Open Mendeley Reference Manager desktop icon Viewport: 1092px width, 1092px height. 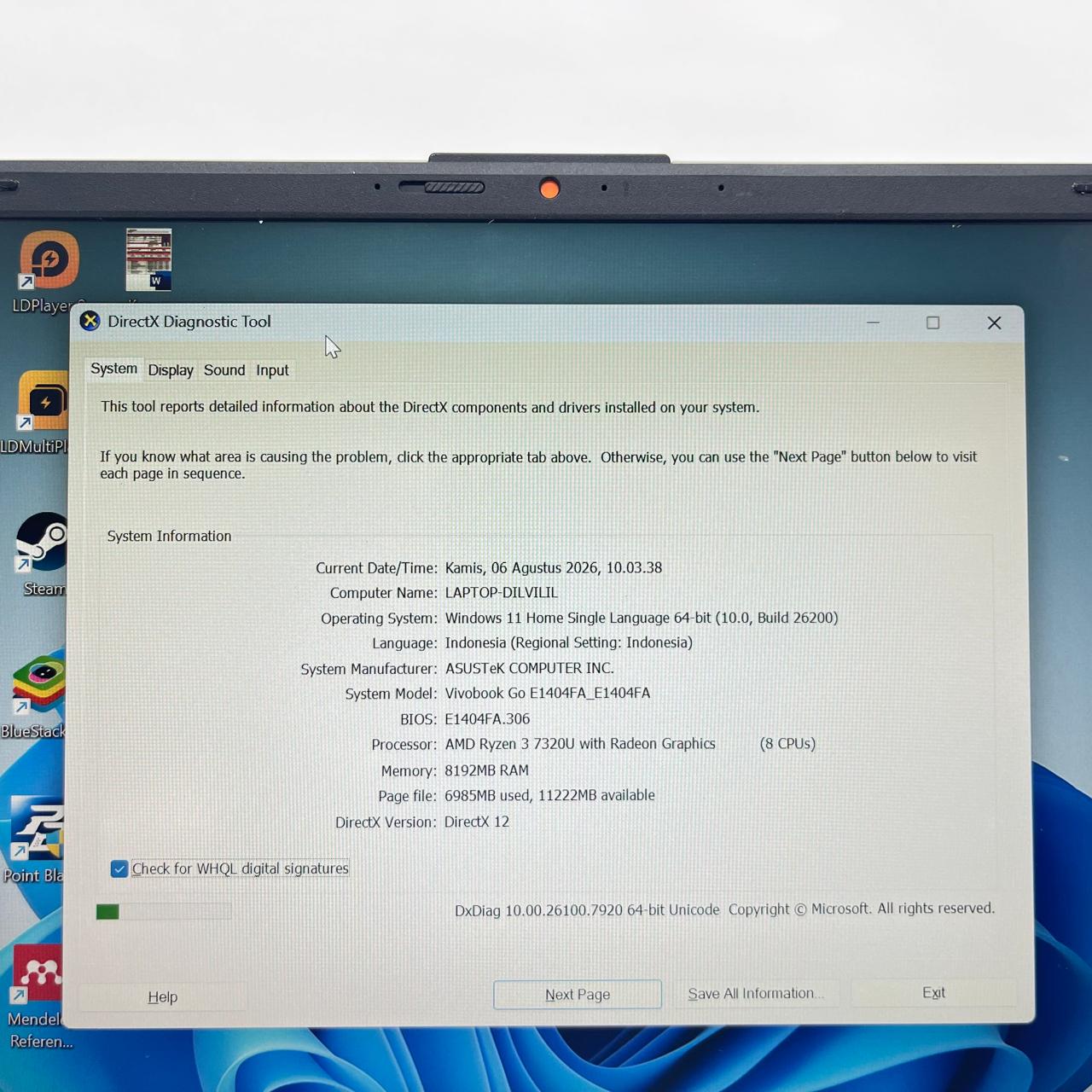[x=36, y=973]
